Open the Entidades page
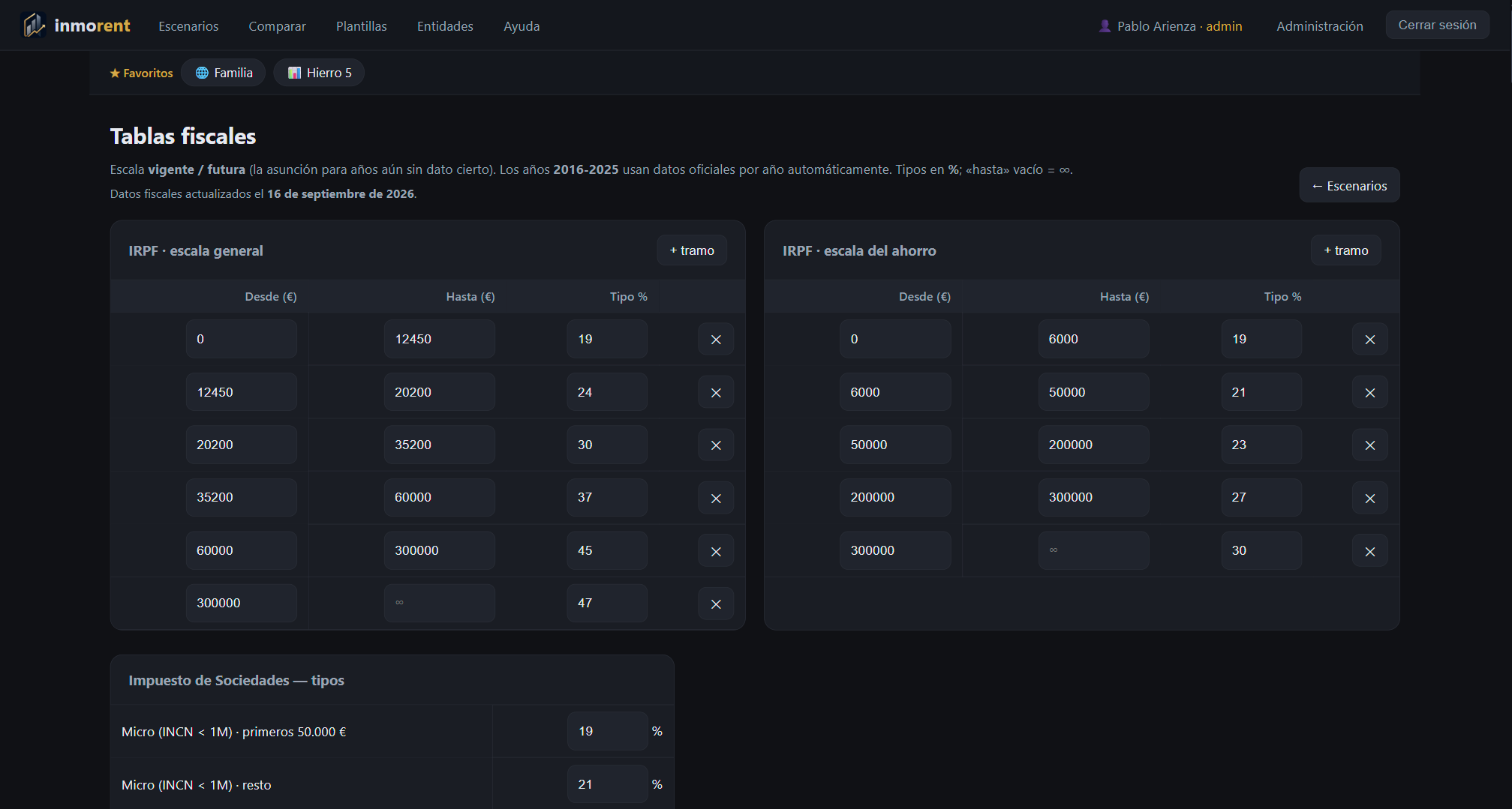Image resolution: width=1512 pixels, height=809 pixels. (x=445, y=26)
